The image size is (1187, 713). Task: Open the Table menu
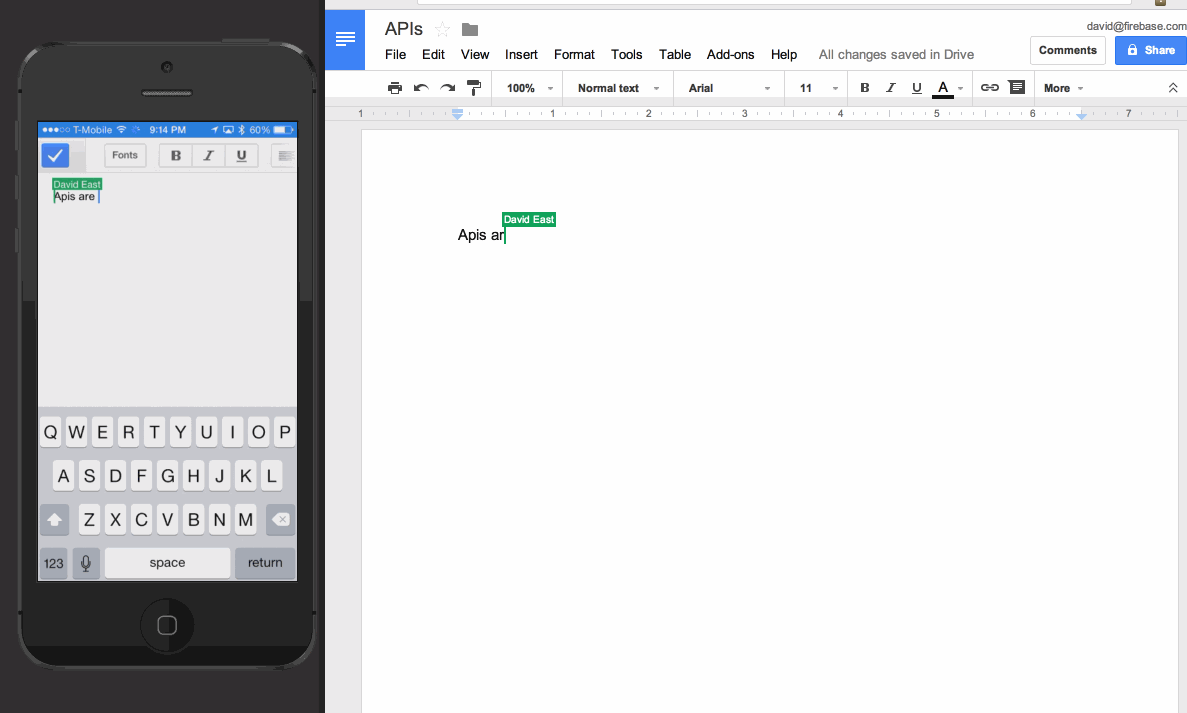coord(675,55)
